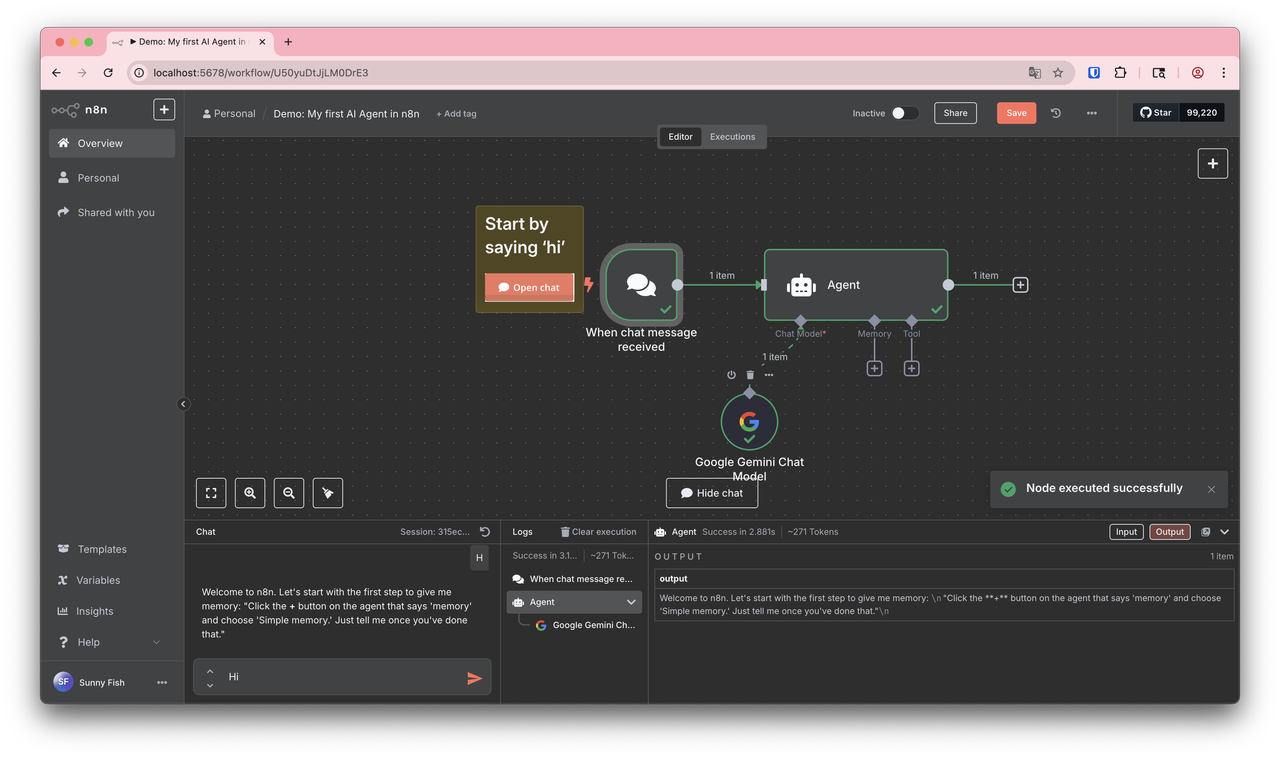The height and width of the screenshot is (757, 1280).
Task: Go back in the browser
Action: (56, 73)
